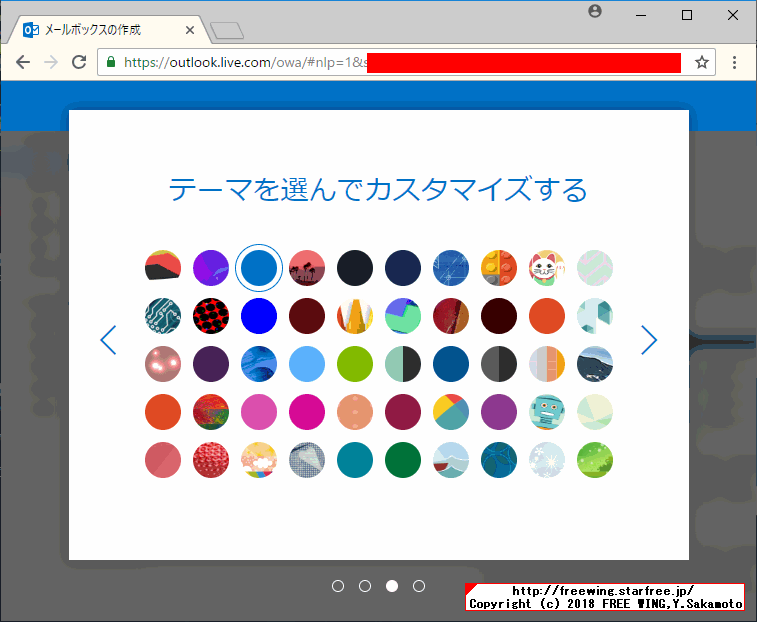The width and height of the screenshot is (757, 622).
Task: Click the browser forward arrow
Action: pos(51,62)
